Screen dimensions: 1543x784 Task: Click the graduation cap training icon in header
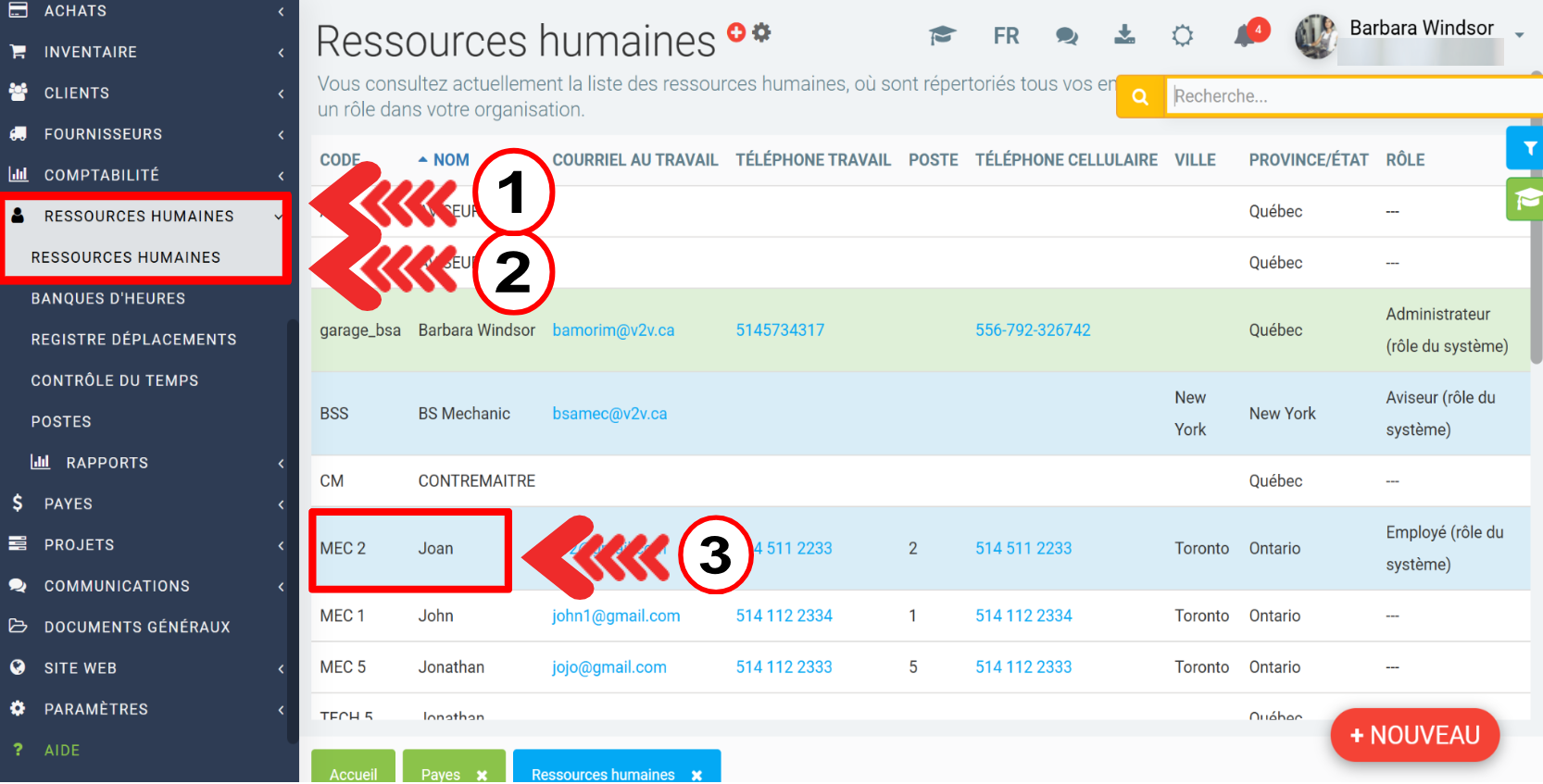coord(942,36)
